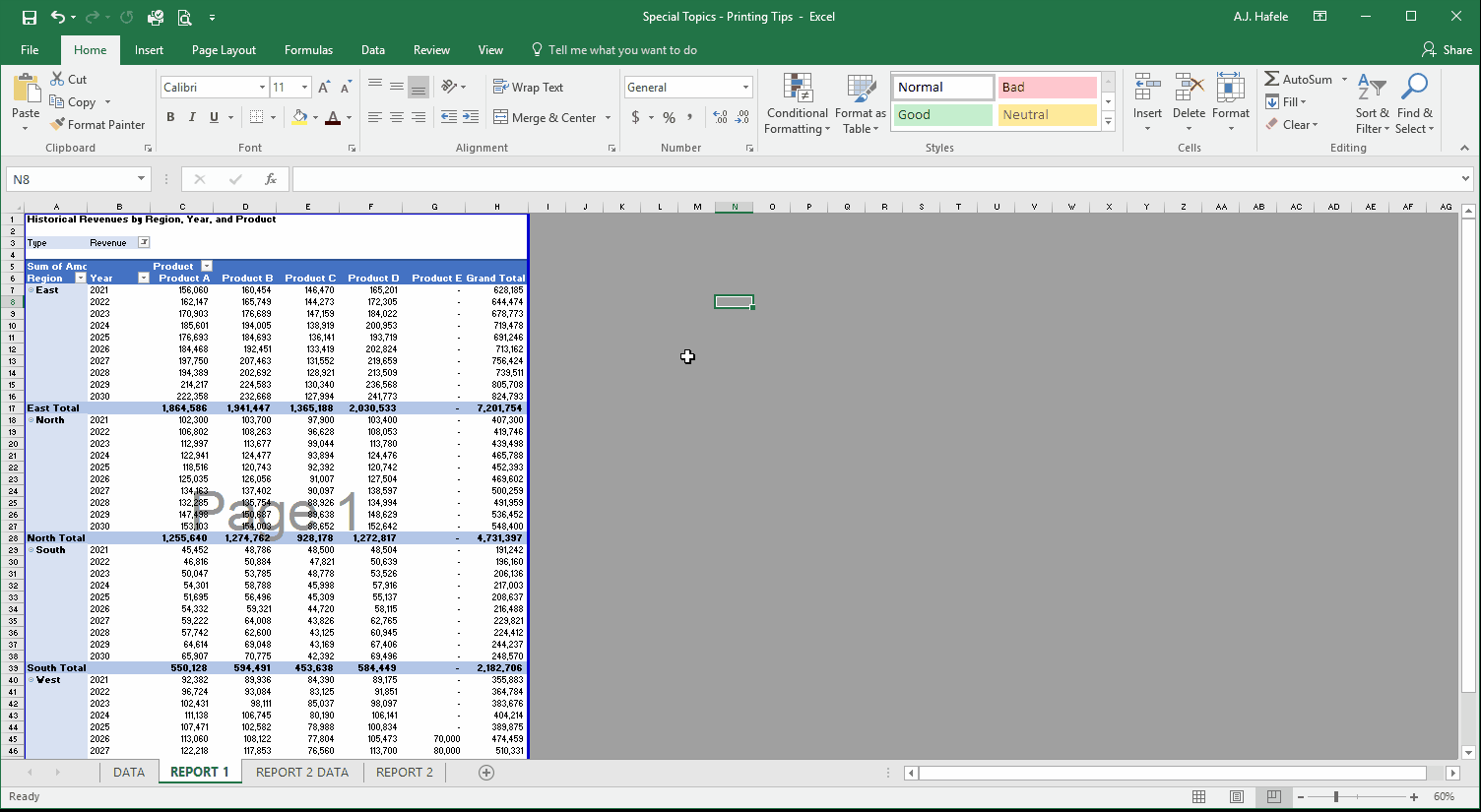Toggle middle vertical alignment
This screenshot has height=812, width=1481.
coord(397,87)
